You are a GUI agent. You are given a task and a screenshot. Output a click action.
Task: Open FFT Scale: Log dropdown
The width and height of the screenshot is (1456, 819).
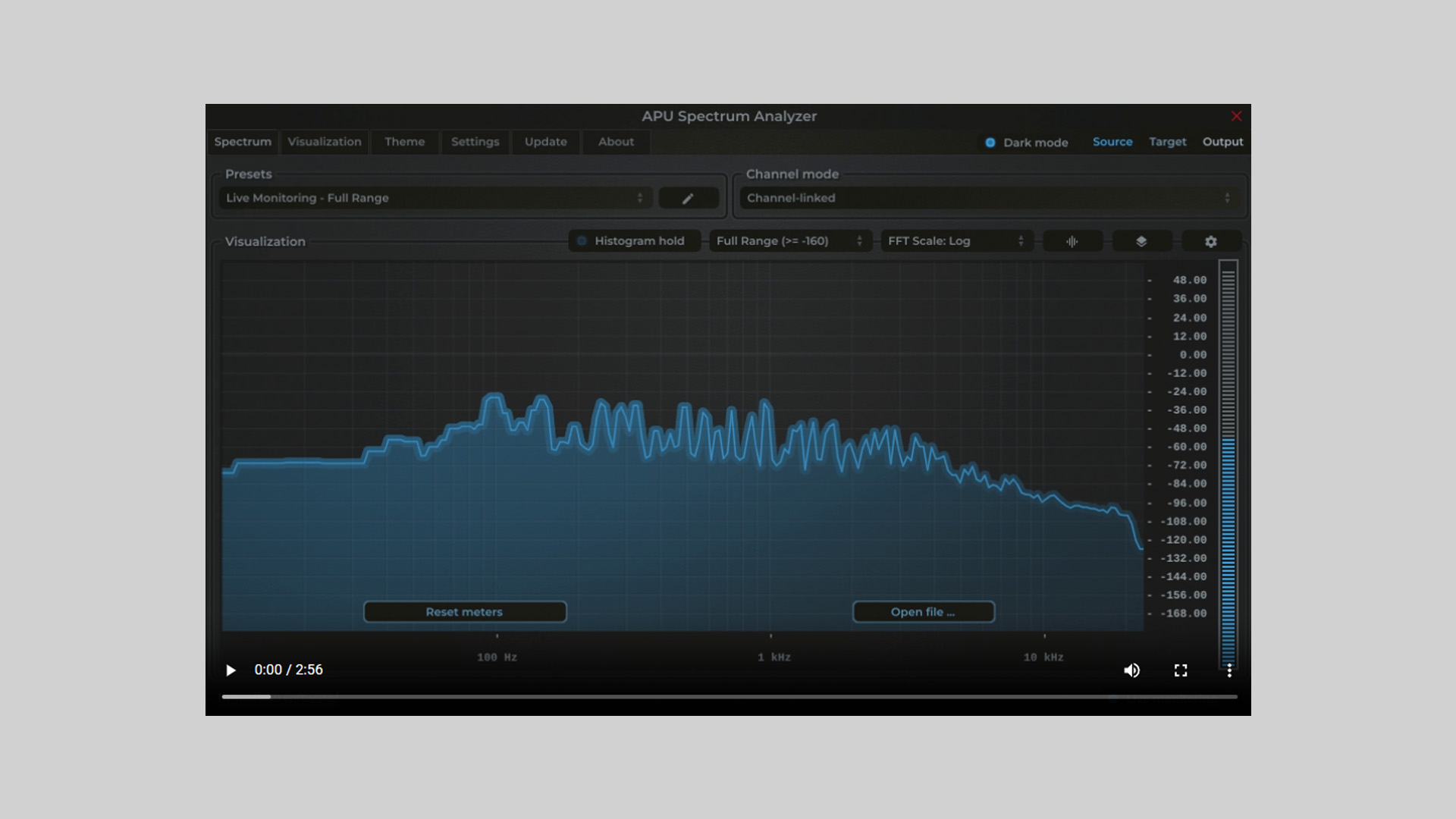point(956,241)
